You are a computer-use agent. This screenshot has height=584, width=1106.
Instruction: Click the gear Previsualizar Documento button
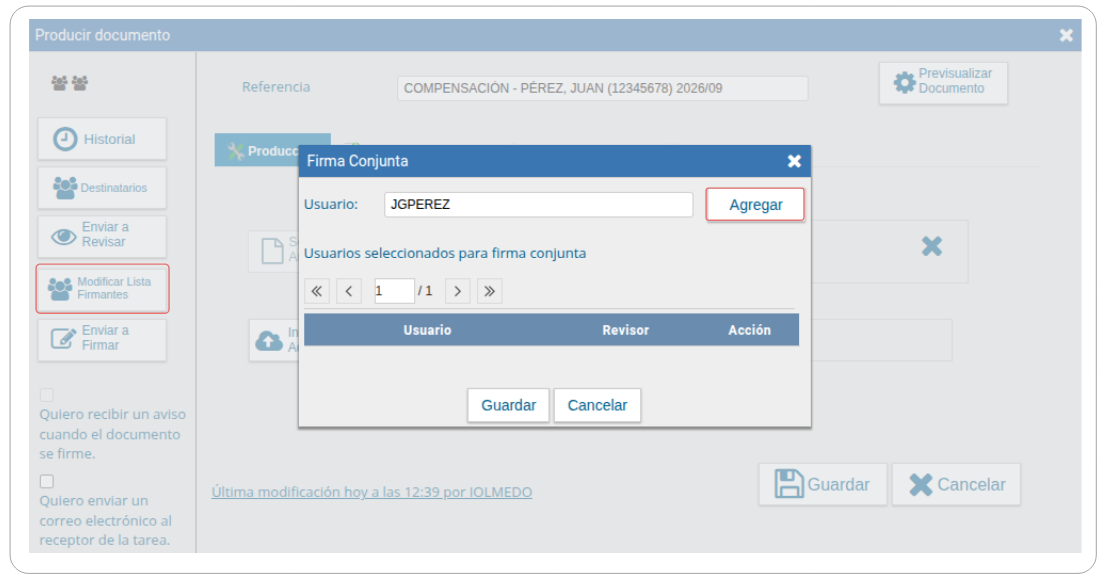point(943,83)
